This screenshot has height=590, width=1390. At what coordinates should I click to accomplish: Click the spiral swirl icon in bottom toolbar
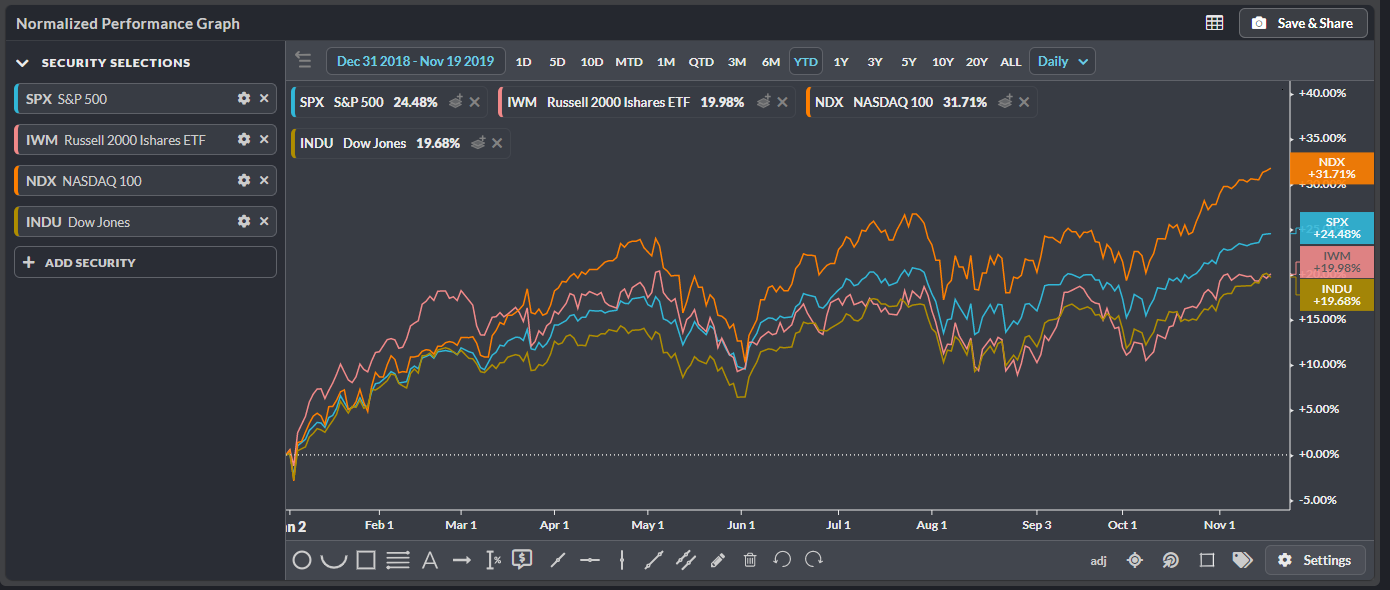point(1170,560)
